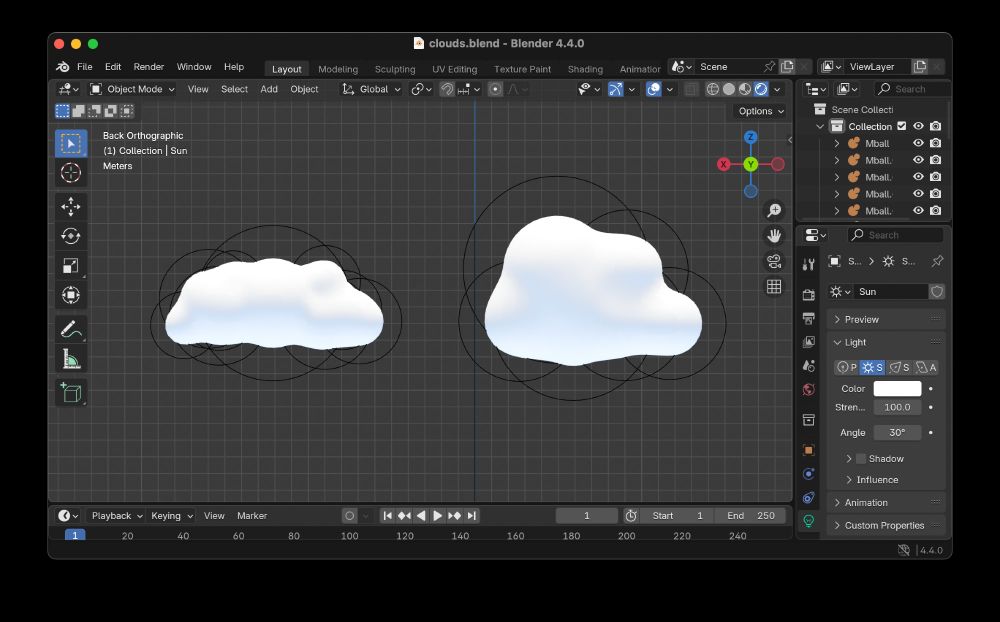
Task: Open the Playback dropdown in the timeline
Action: pyautogui.click(x=117, y=515)
